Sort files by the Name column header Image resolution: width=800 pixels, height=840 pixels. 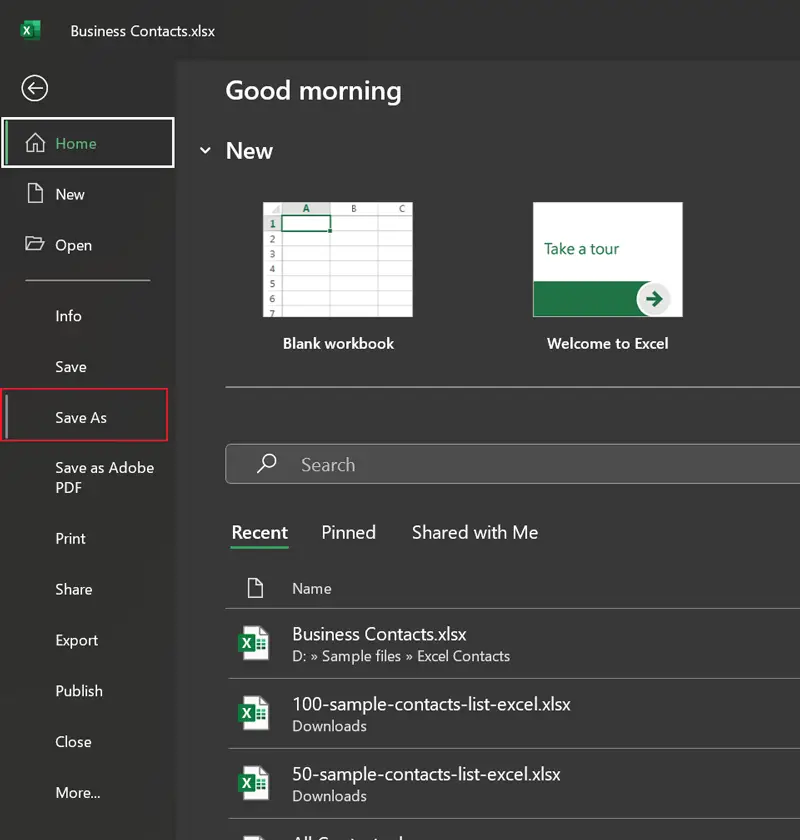[x=311, y=589]
